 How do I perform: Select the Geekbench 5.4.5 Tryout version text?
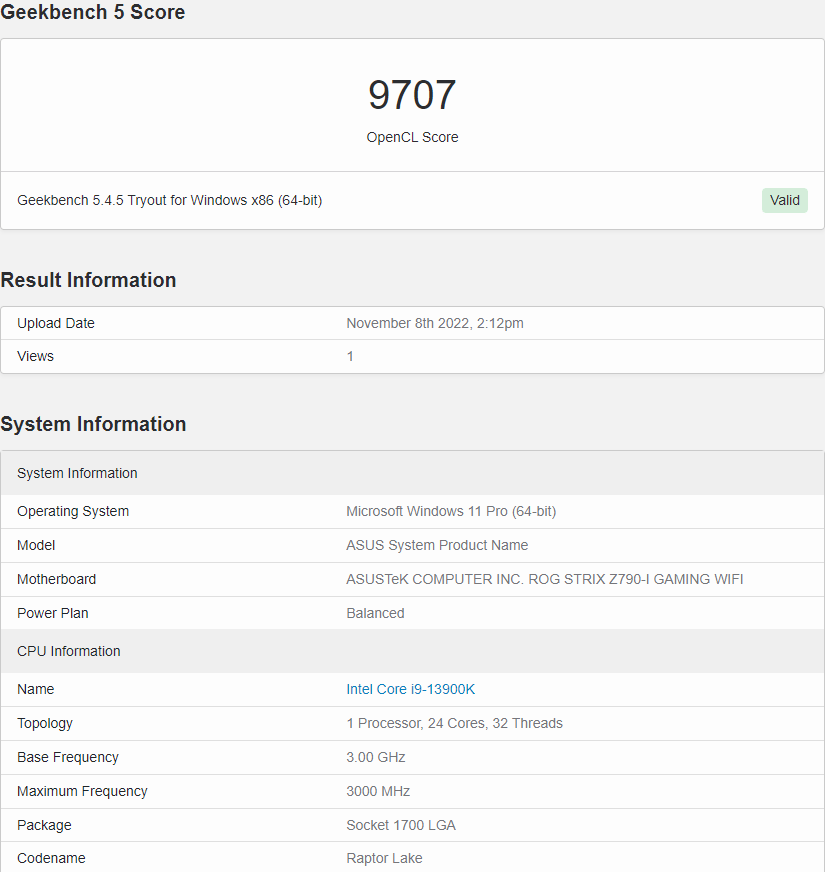(x=170, y=200)
